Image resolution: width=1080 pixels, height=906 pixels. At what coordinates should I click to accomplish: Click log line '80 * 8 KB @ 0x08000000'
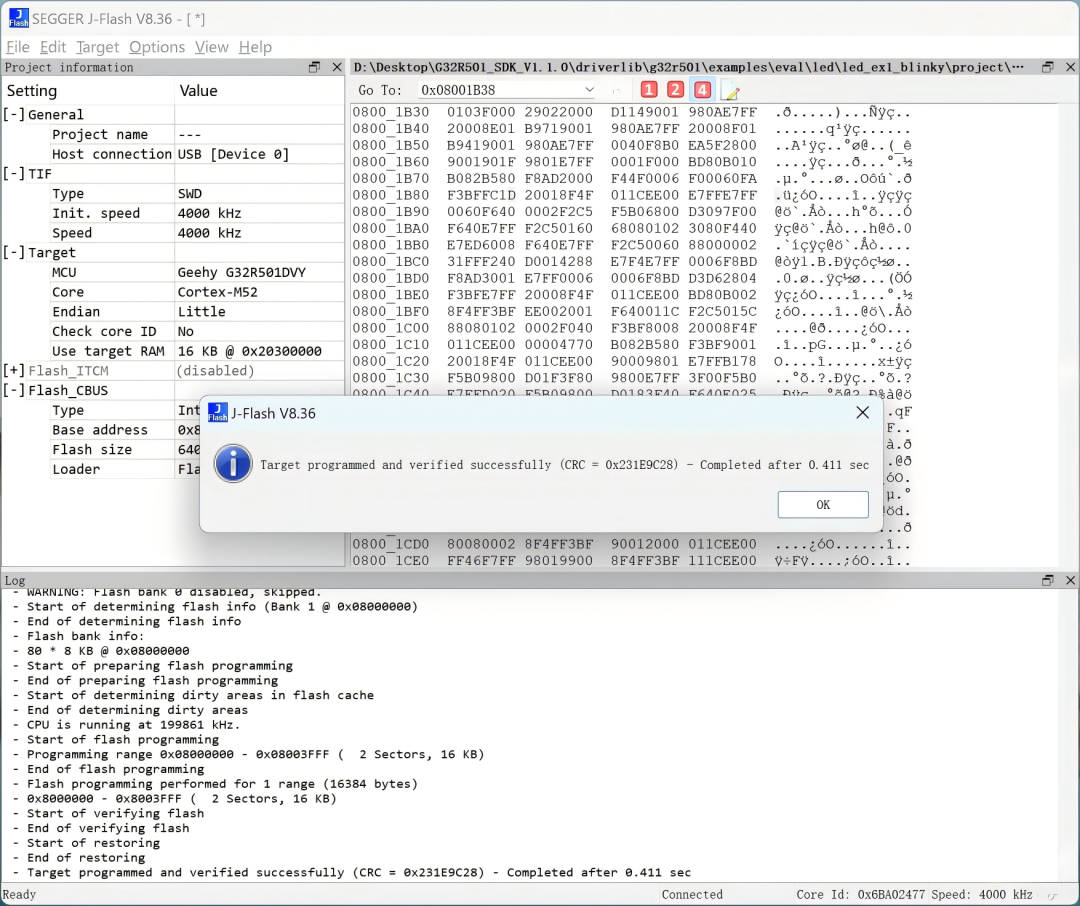click(x=101, y=650)
